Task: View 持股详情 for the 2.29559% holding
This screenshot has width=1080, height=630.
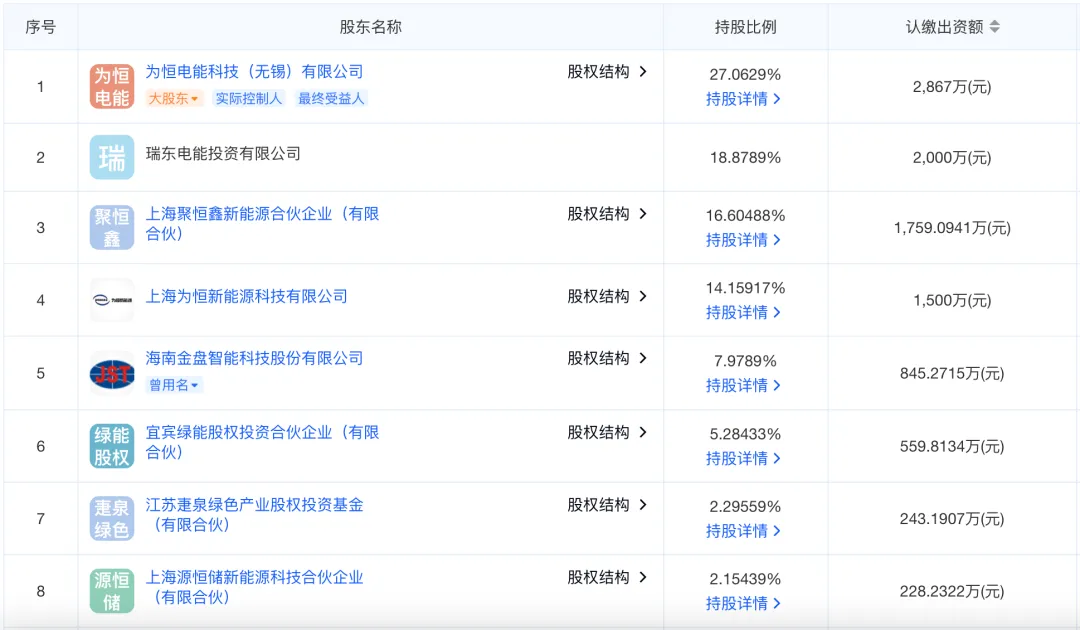Action: (743, 532)
